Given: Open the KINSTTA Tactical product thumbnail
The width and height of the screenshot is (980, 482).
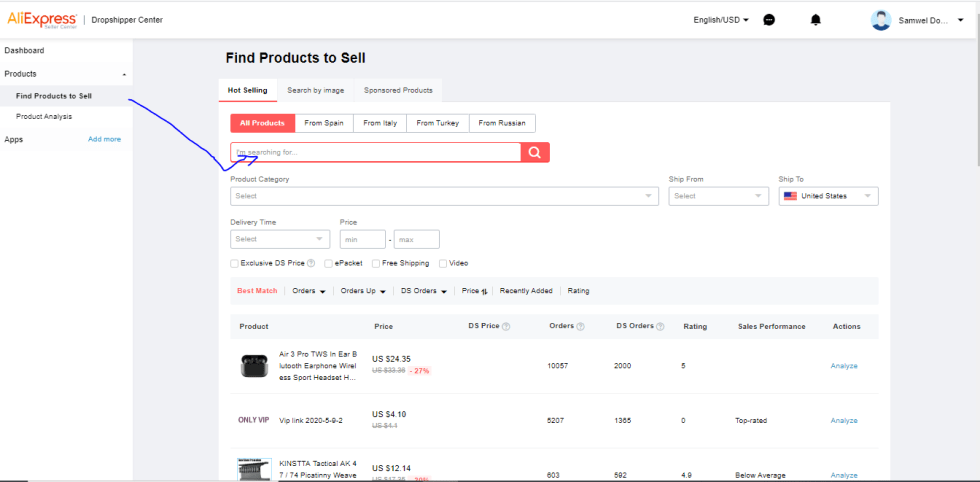Looking at the screenshot, I should click(x=254, y=469).
